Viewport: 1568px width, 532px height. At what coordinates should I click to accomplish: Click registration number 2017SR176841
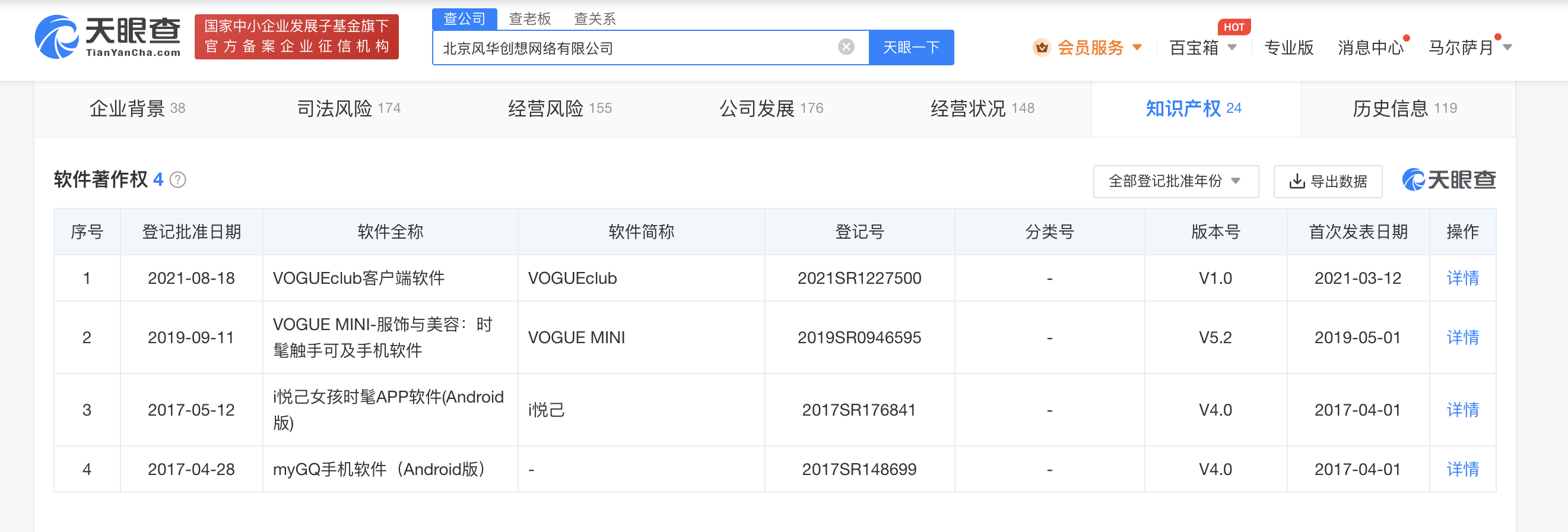coord(859,410)
